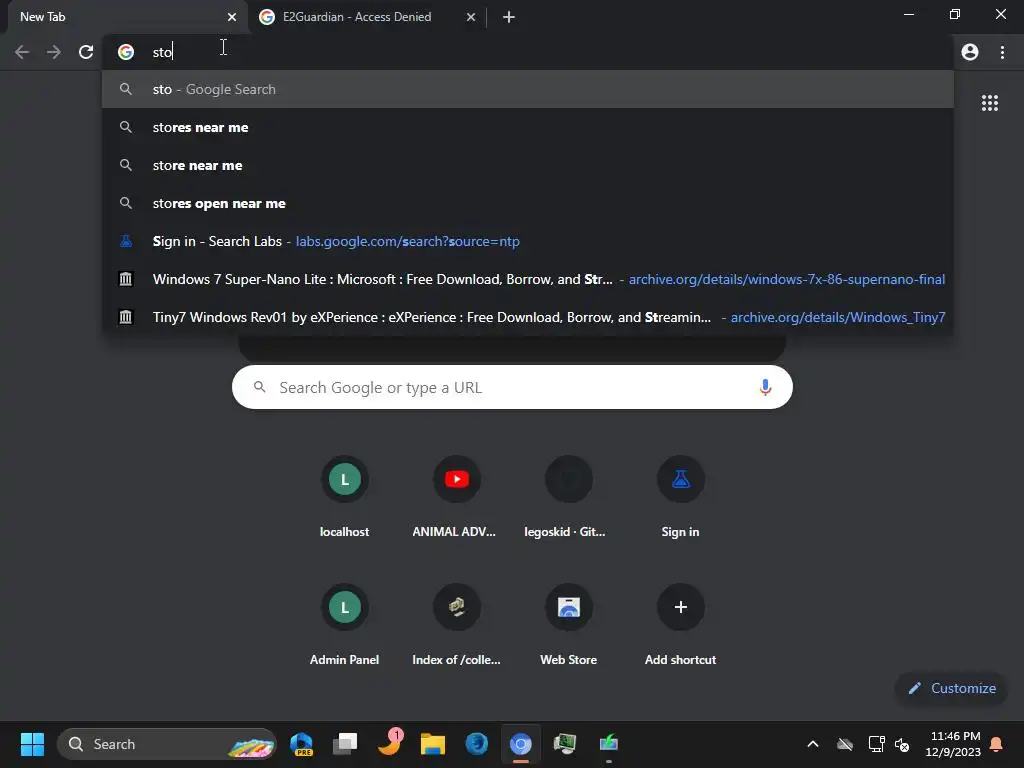Click inside the address bar text 'sto'
This screenshot has height=768, width=1024.
coord(162,52)
